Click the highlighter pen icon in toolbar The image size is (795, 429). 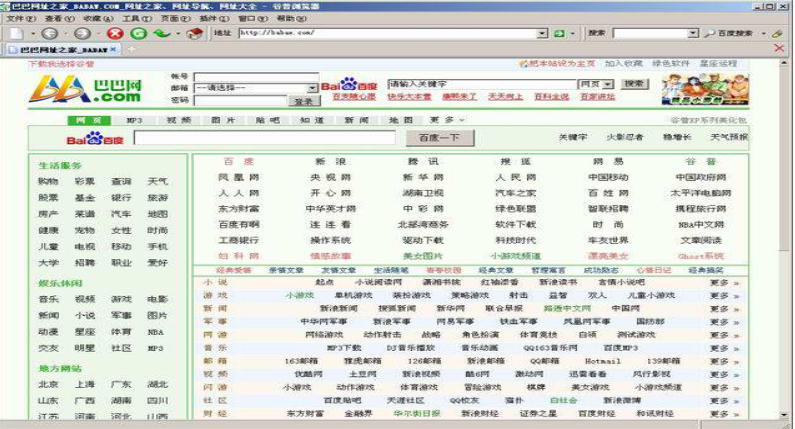pyautogui.click(x=778, y=33)
